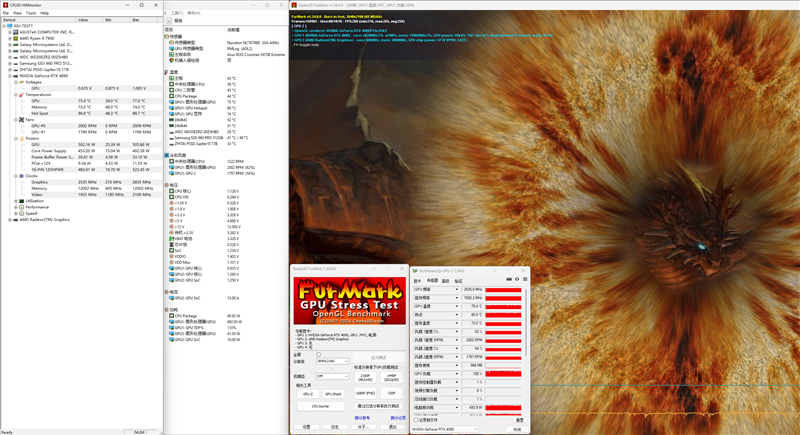800x435 pixels.
Task: Click FurMark 退出 quit button
Action: [x=392, y=427]
